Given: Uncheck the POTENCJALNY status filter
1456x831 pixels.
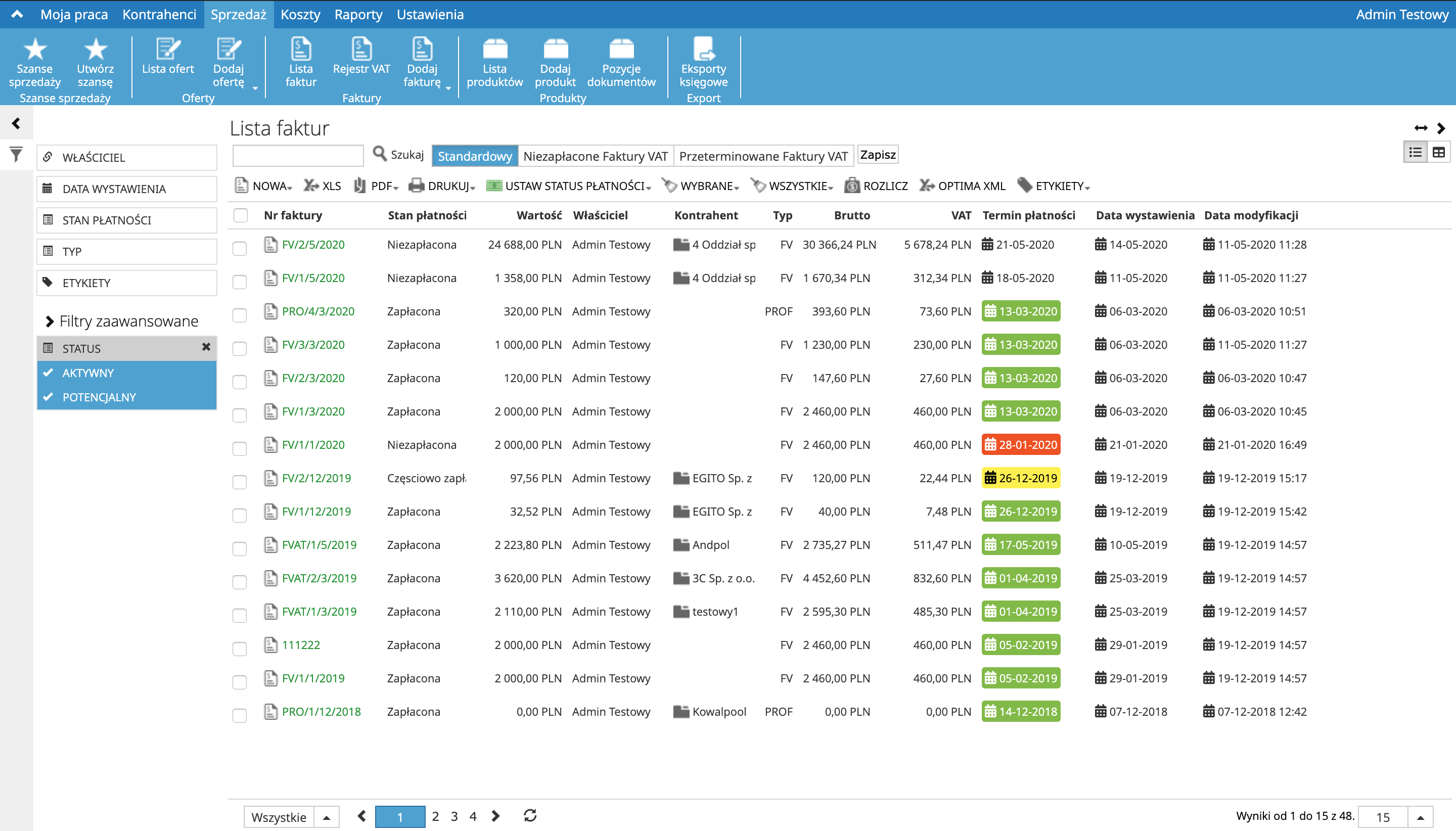Looking at the screenshot, I should tap(127, 397).
